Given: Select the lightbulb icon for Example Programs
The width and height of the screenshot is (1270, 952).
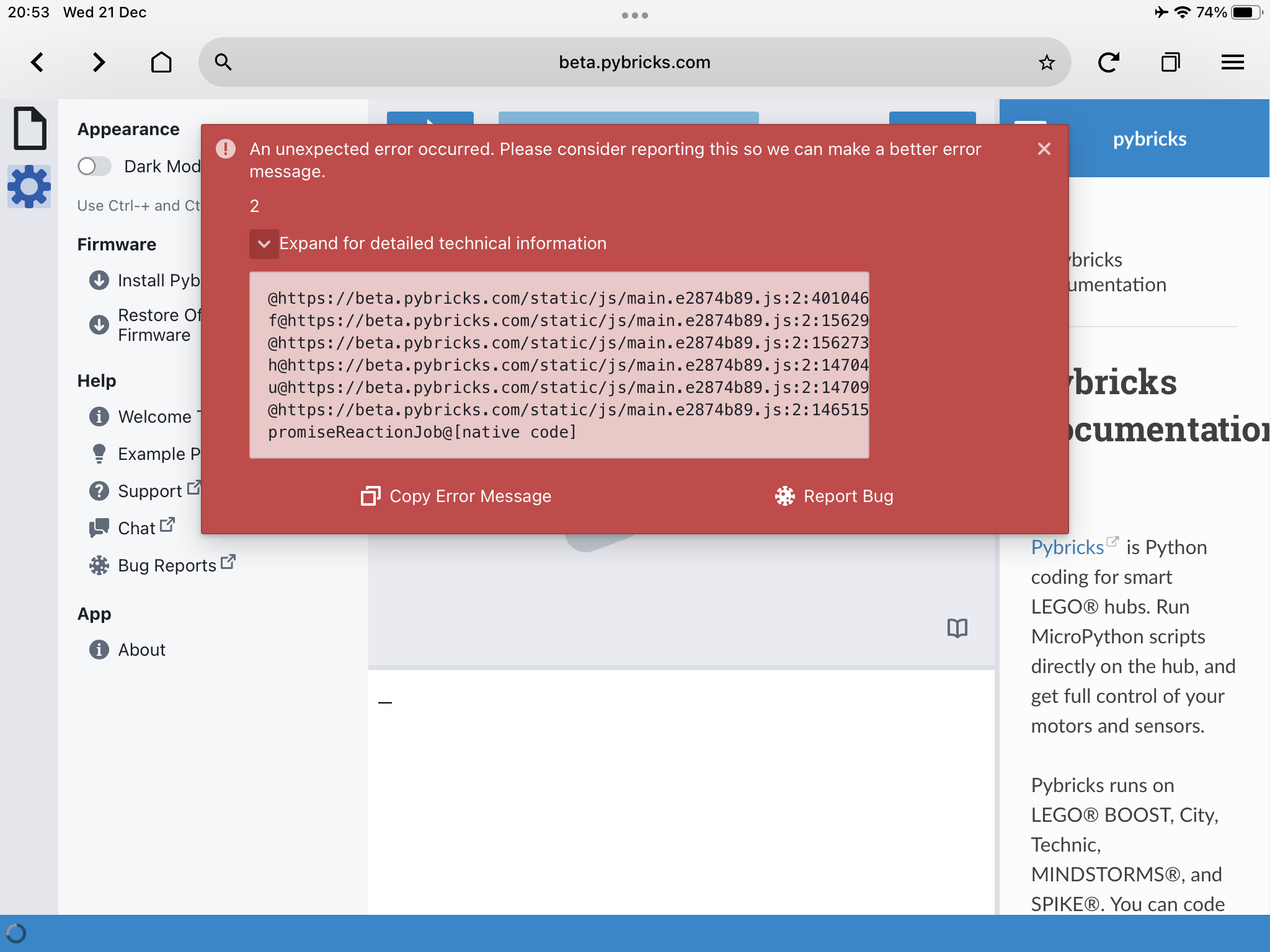Looking at the screenshot, I should 99,454.
